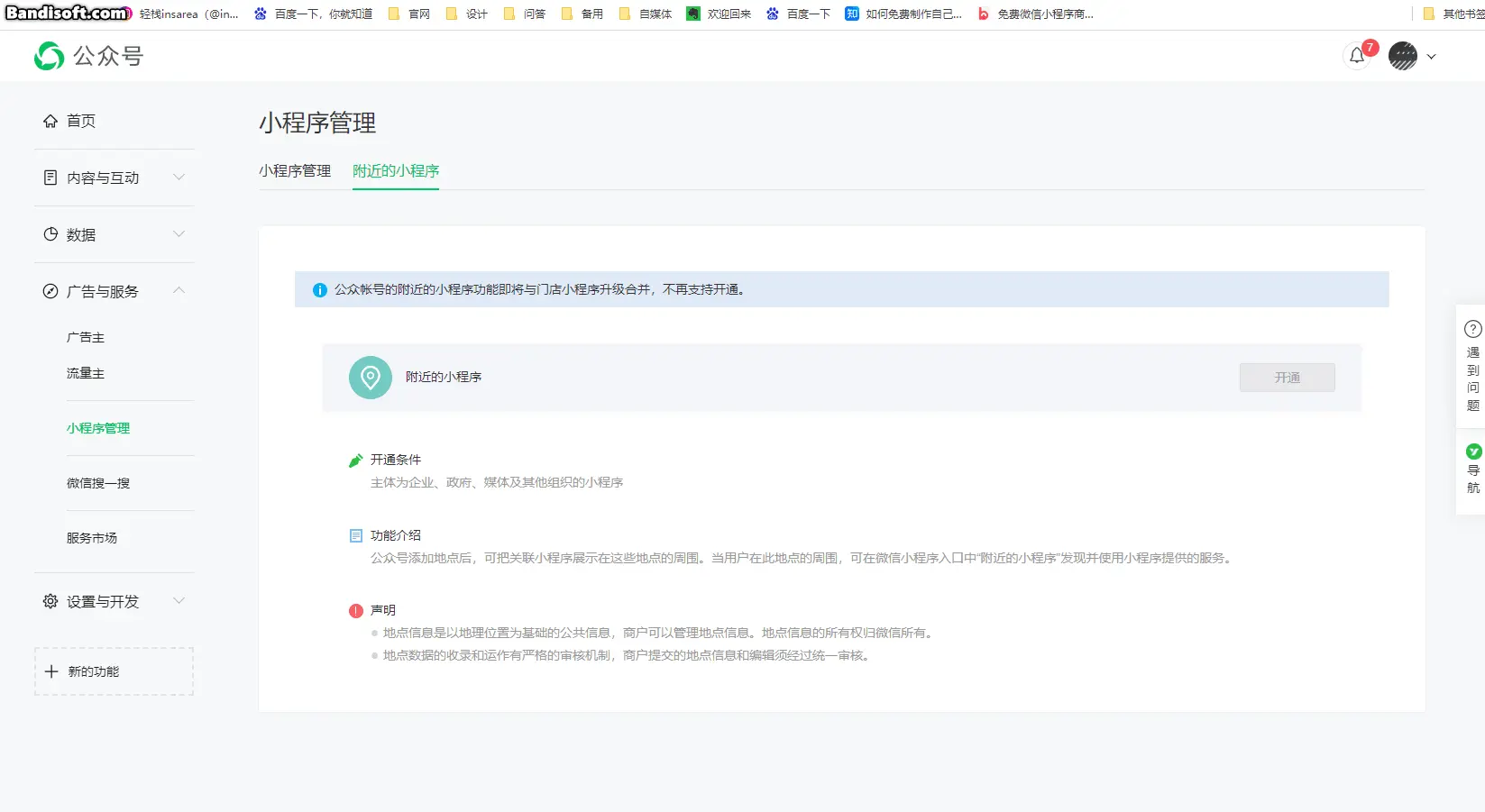Image resolution: width=1485 pixels, height=812 pixels.
Task: Click the location pin icon beside 附近的小程序
Action: point(370,378)
